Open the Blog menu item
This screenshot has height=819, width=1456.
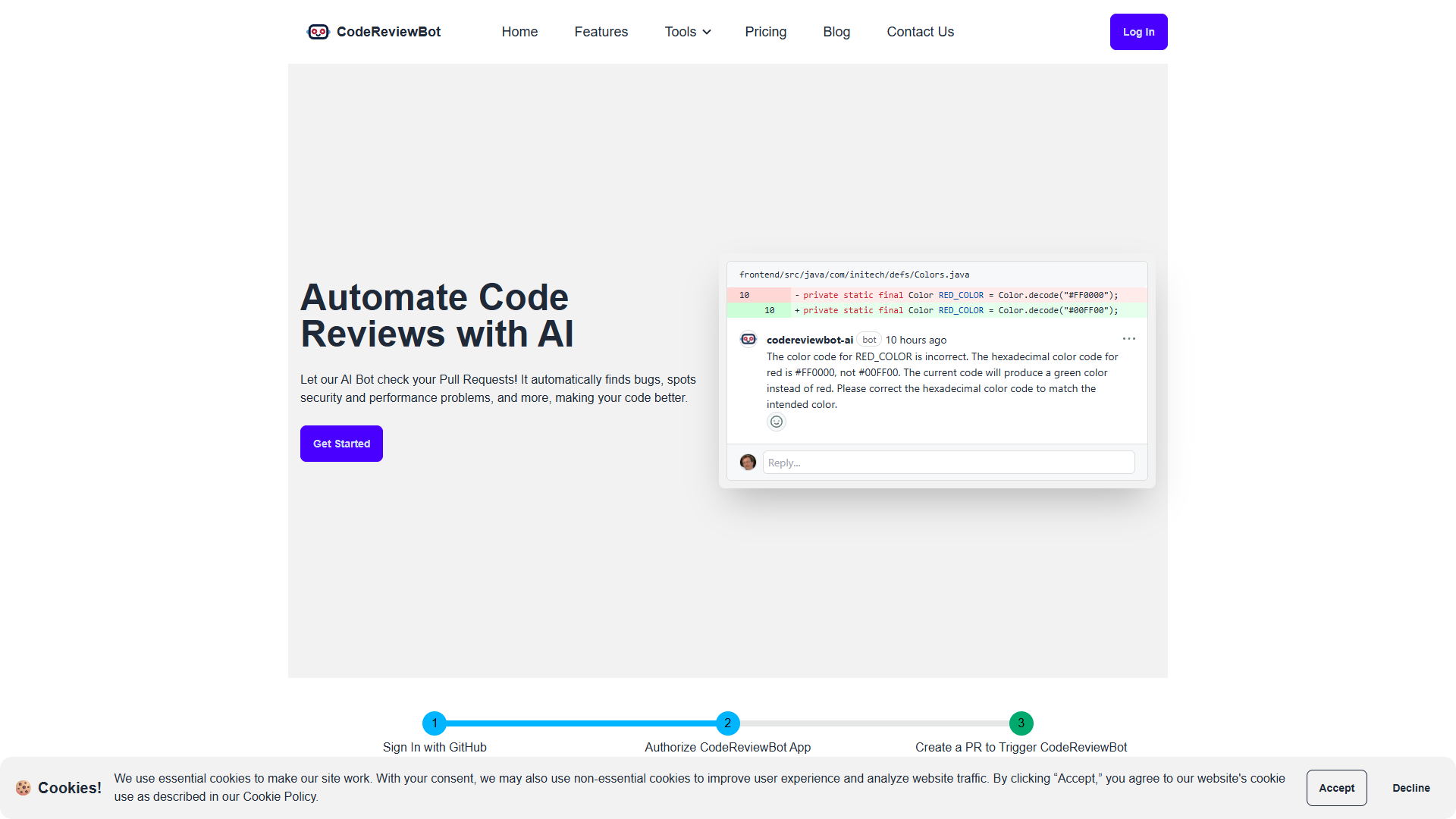click(x=836, y=32)
